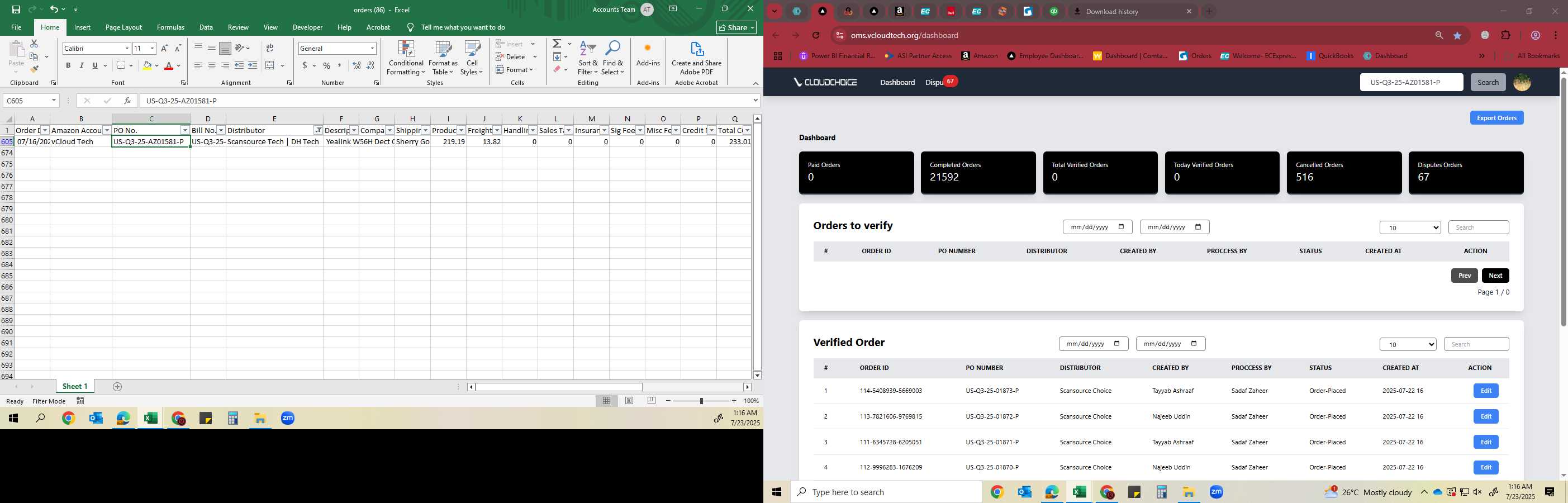Click the Format Painter brush icon
This screenshot has height=503, width=1568.
[x=34, y=69]
